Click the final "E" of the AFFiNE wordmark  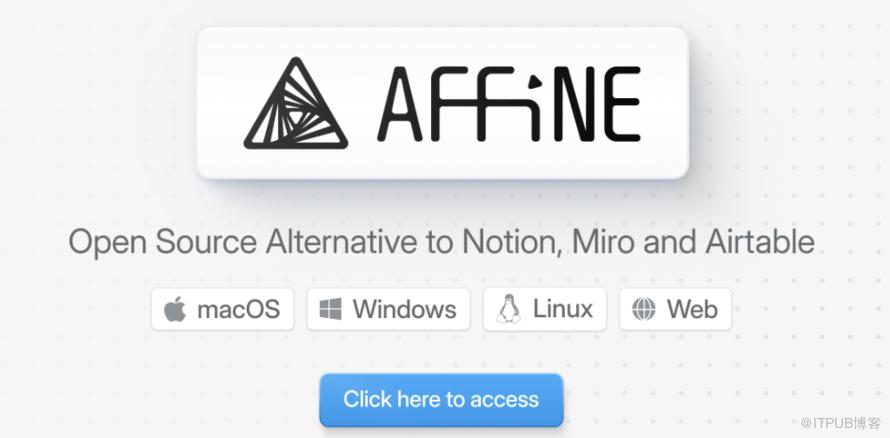(622, 104)
